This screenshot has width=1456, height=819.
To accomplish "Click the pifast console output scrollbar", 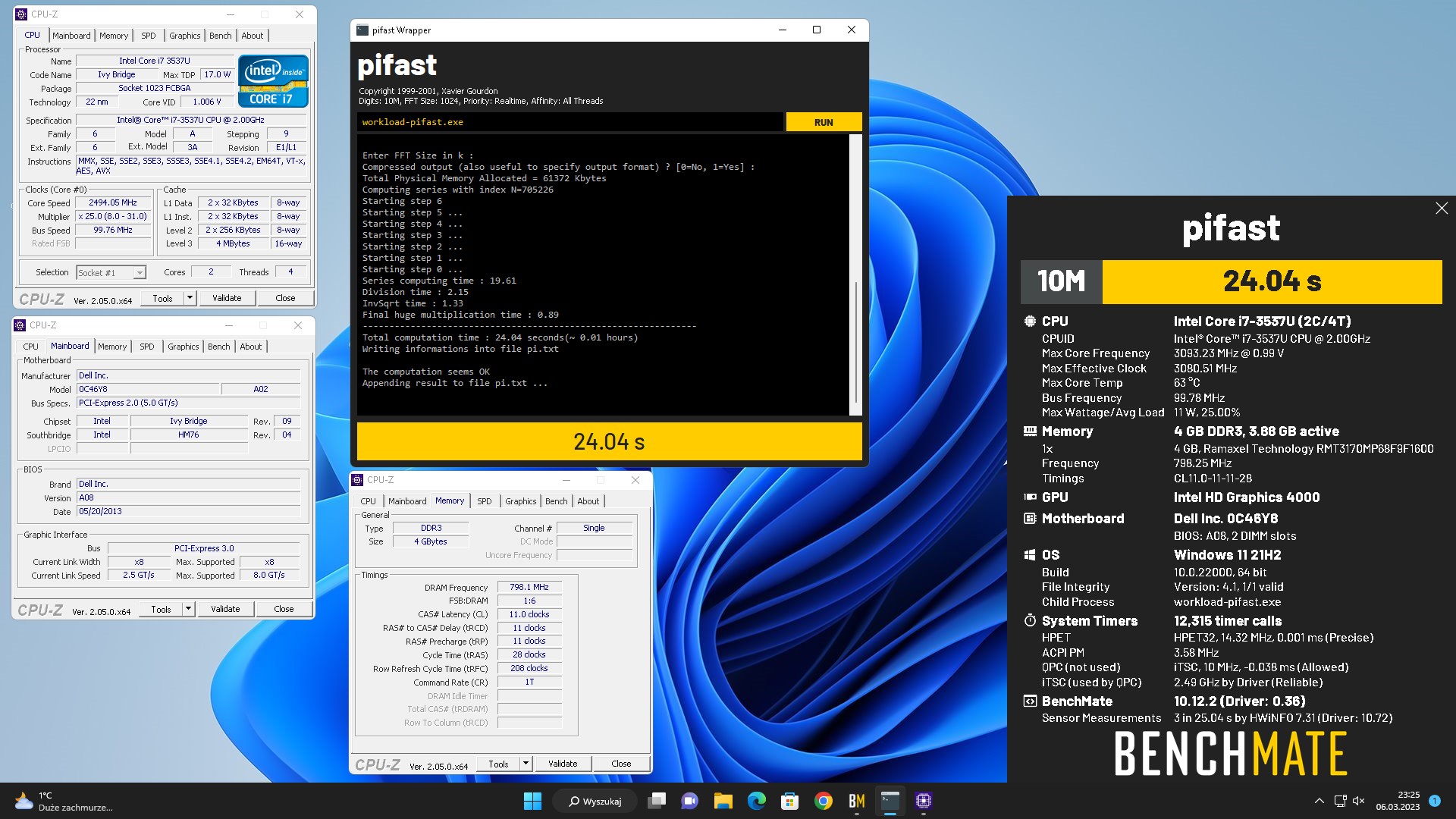I will click(855, 275).
